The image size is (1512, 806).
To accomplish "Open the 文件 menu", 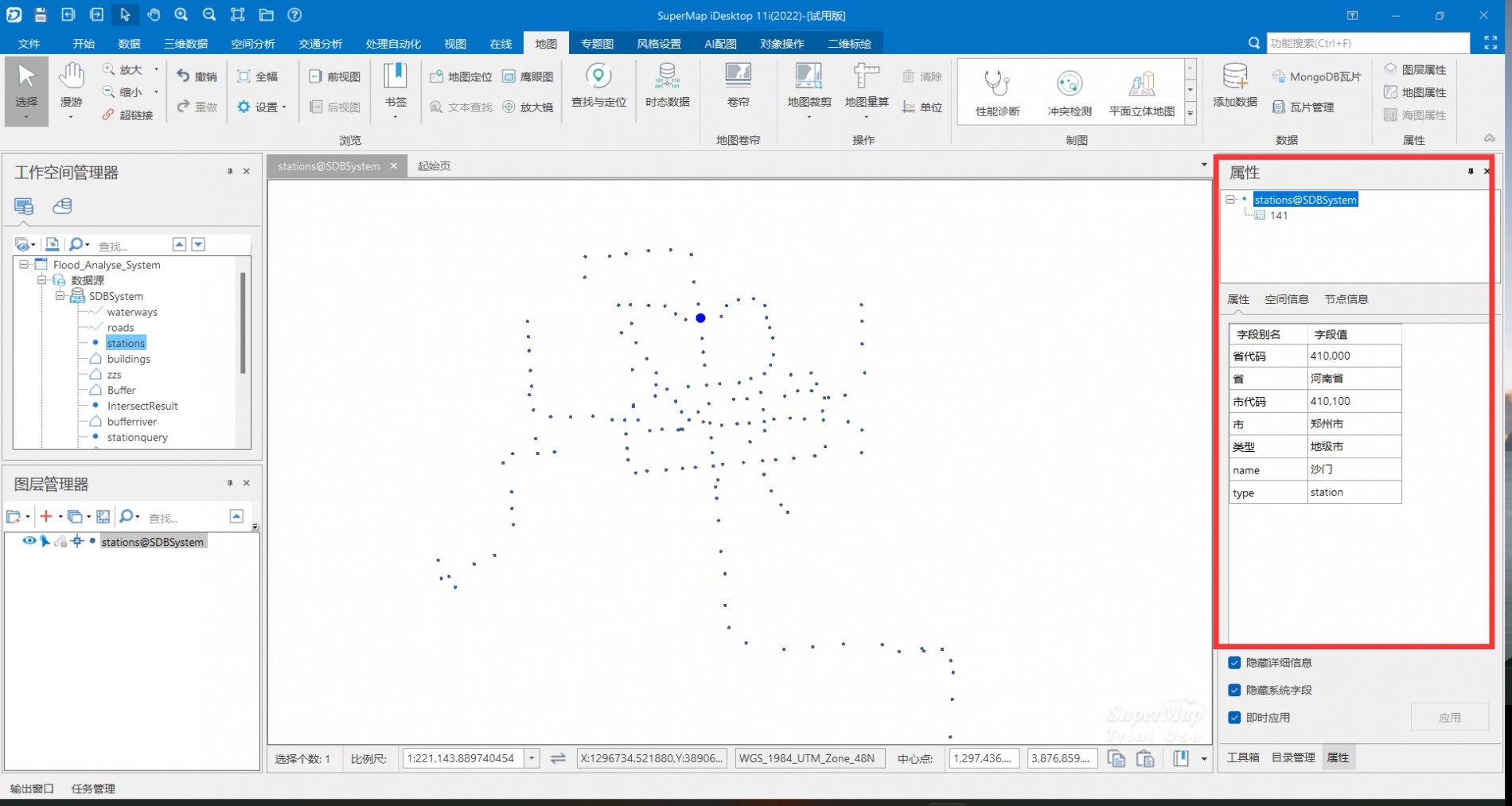I will pyautogui.click(x=29, y=44).
